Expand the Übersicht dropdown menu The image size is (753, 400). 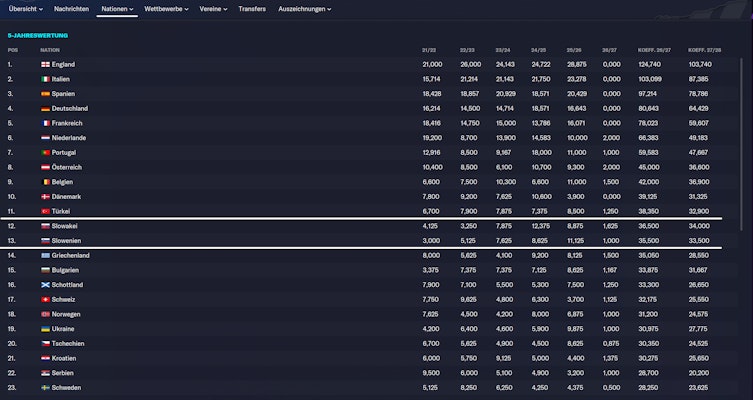(x=25, y=8)
